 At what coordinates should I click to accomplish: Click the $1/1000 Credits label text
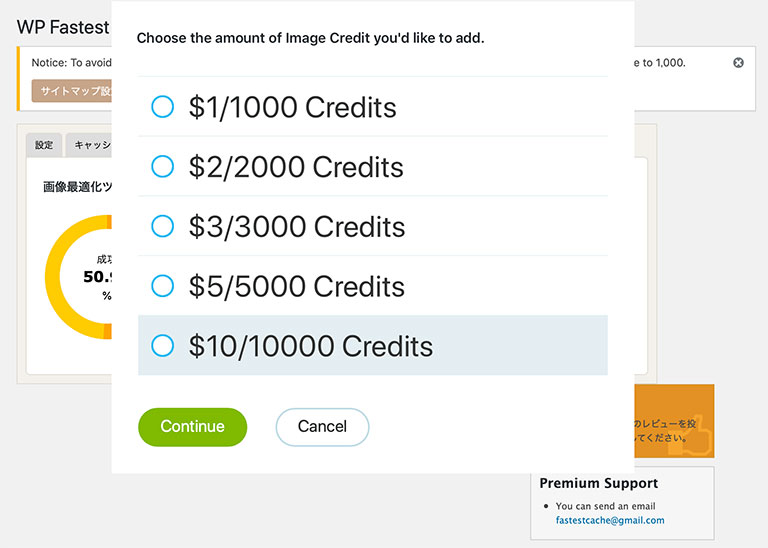point(292,107)
